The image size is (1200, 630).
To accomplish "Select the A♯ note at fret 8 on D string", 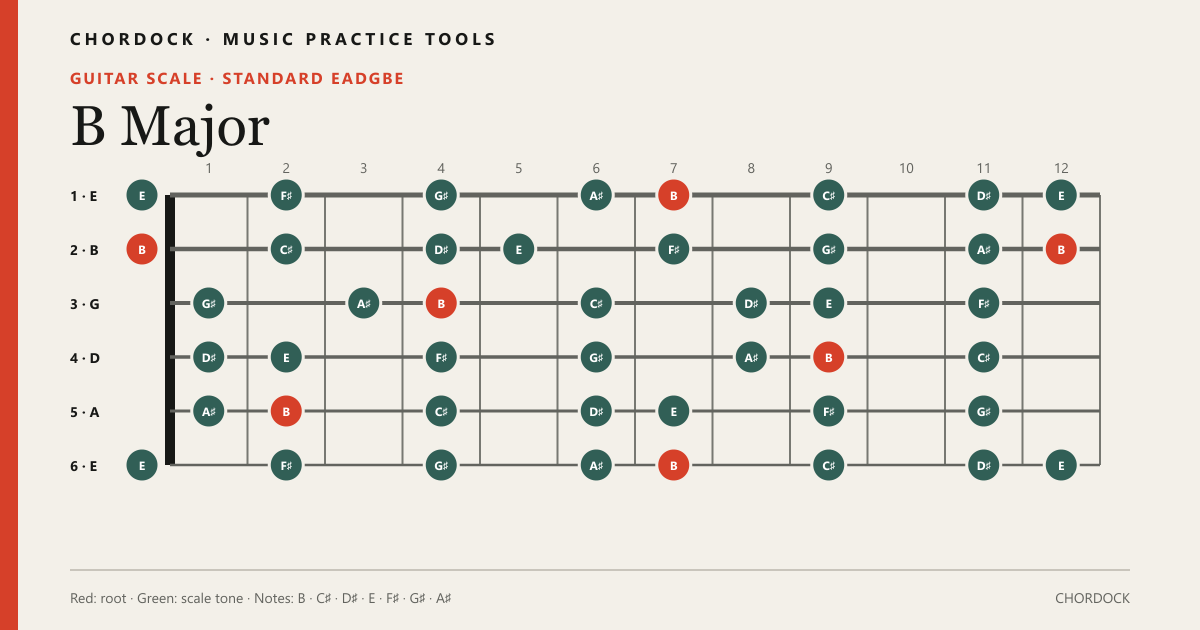I will click(x=751, y=357).
